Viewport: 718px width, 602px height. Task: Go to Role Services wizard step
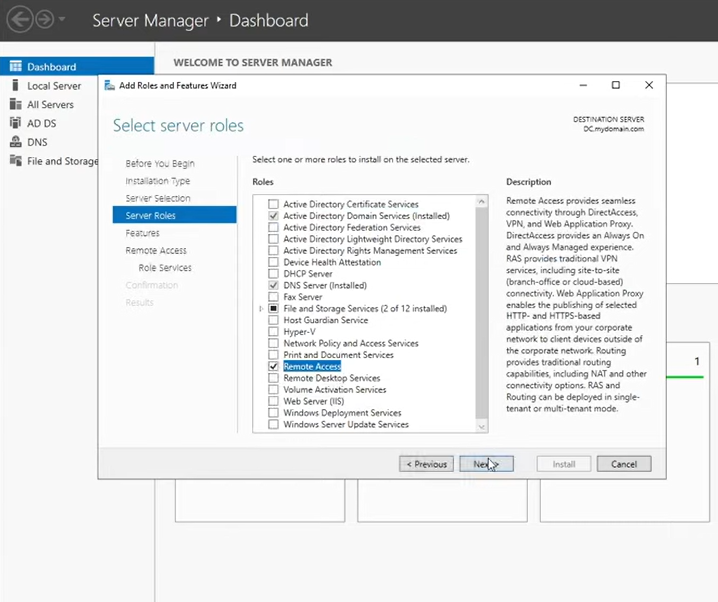(165, 268)
